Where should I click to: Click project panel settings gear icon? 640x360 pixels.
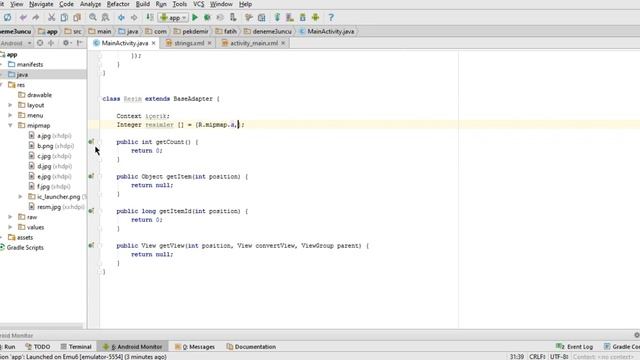click(66, 43)
